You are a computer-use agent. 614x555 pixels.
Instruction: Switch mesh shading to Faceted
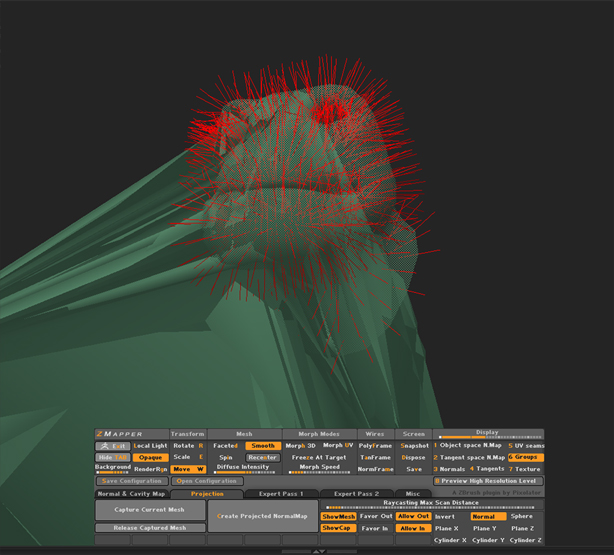(x=226, y=446)
